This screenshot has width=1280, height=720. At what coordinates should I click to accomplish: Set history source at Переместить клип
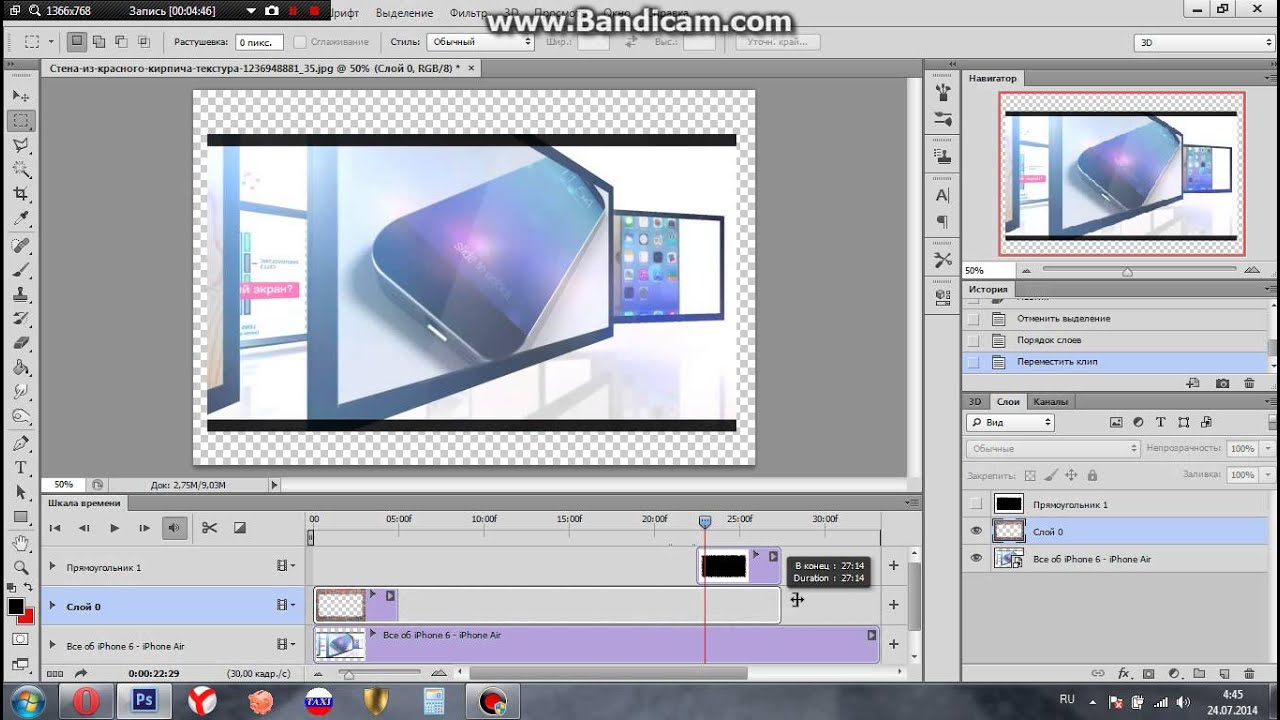(974, 362)
